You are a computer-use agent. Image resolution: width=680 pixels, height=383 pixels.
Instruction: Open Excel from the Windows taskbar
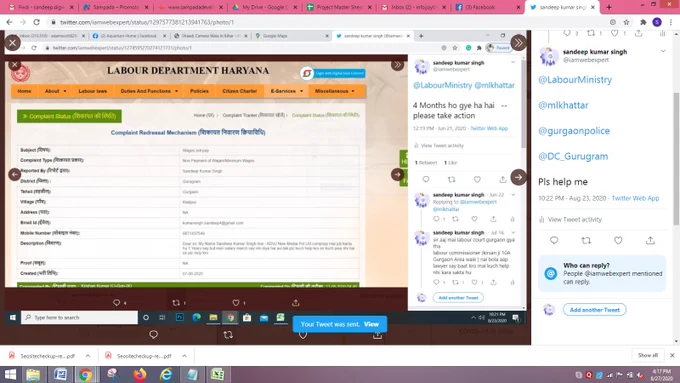click(x=217, y=374)
